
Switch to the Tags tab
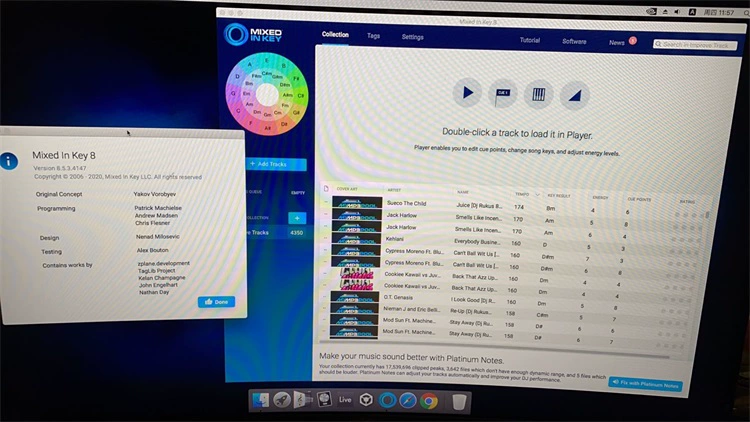coord(373,36)
